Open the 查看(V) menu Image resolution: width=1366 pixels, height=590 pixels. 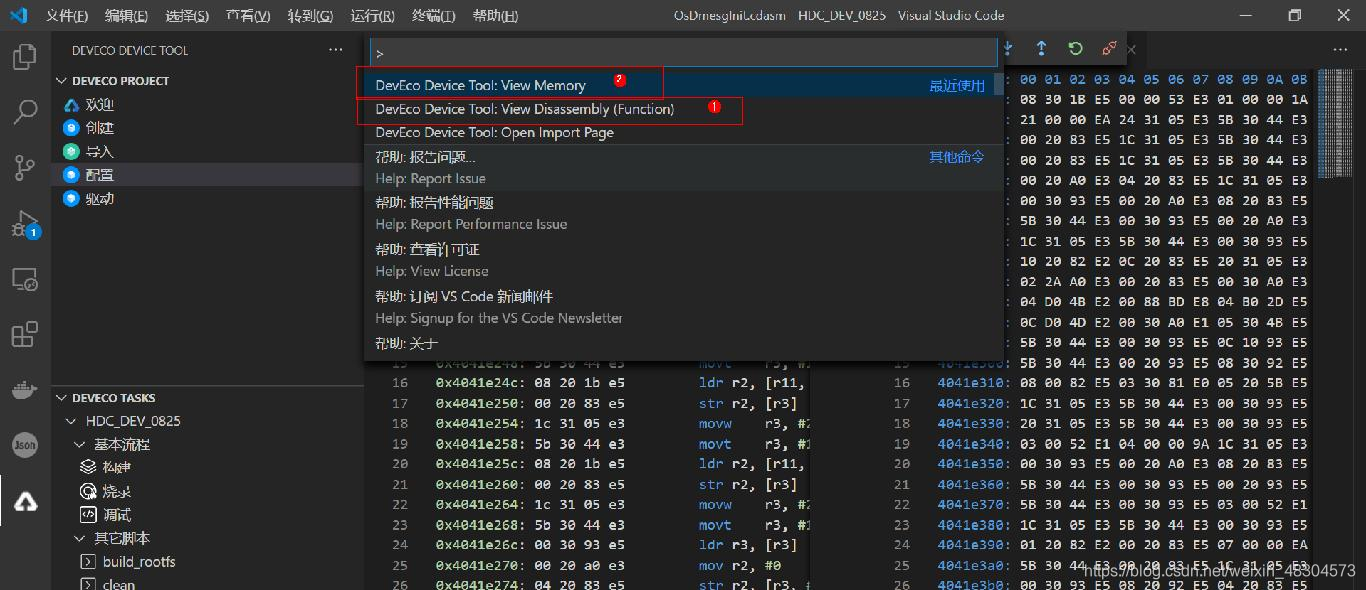pos(248,16)
